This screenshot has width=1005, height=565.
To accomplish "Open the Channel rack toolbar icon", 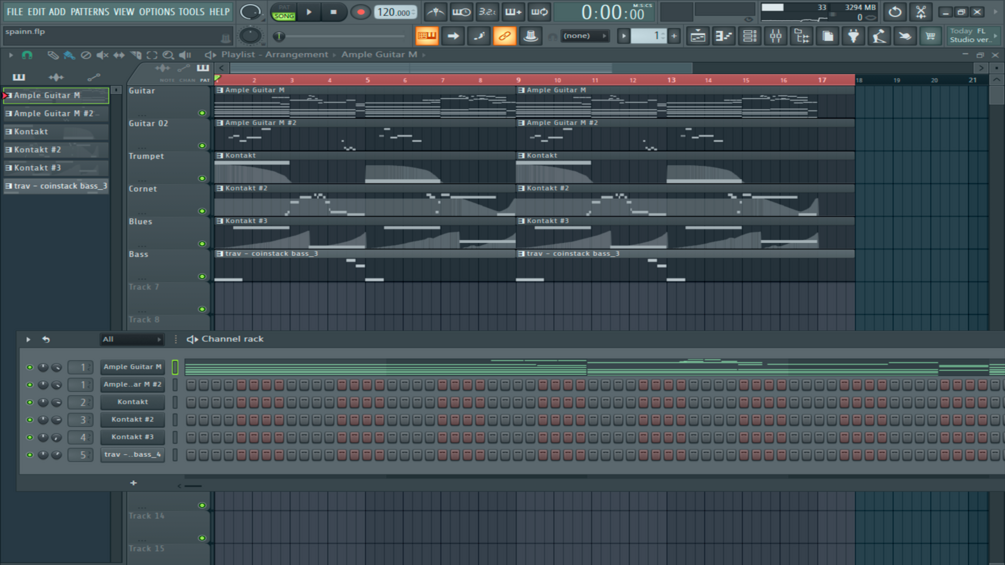I will pyautogui.click(x=749, y=37).
